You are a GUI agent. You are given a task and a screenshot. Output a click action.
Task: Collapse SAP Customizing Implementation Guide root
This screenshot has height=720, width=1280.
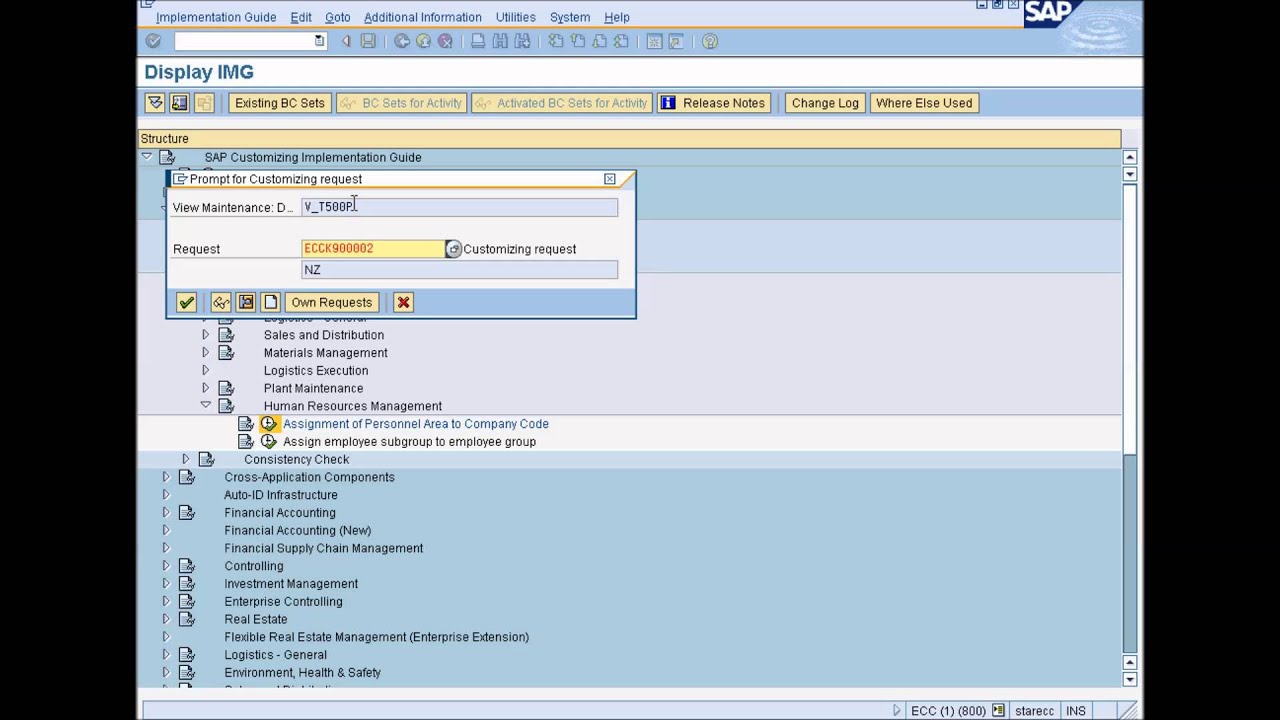tap(147, 157)
